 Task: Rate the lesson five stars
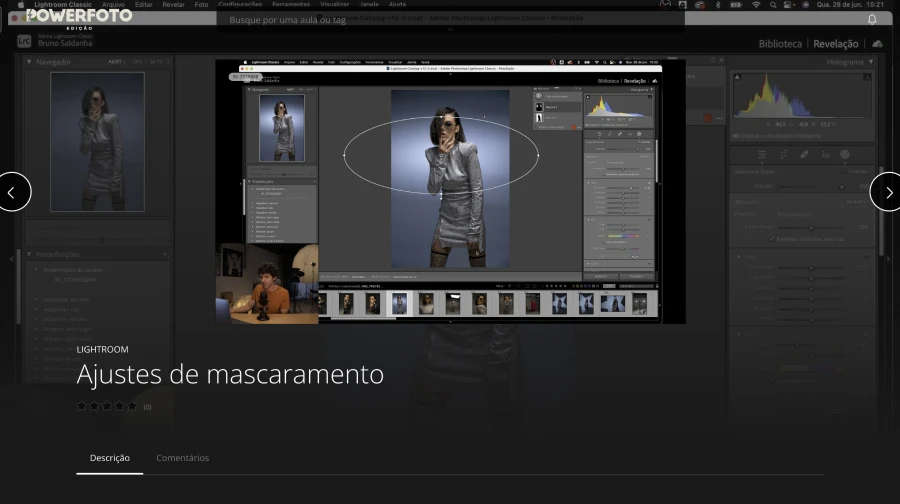tap(132, 406)
